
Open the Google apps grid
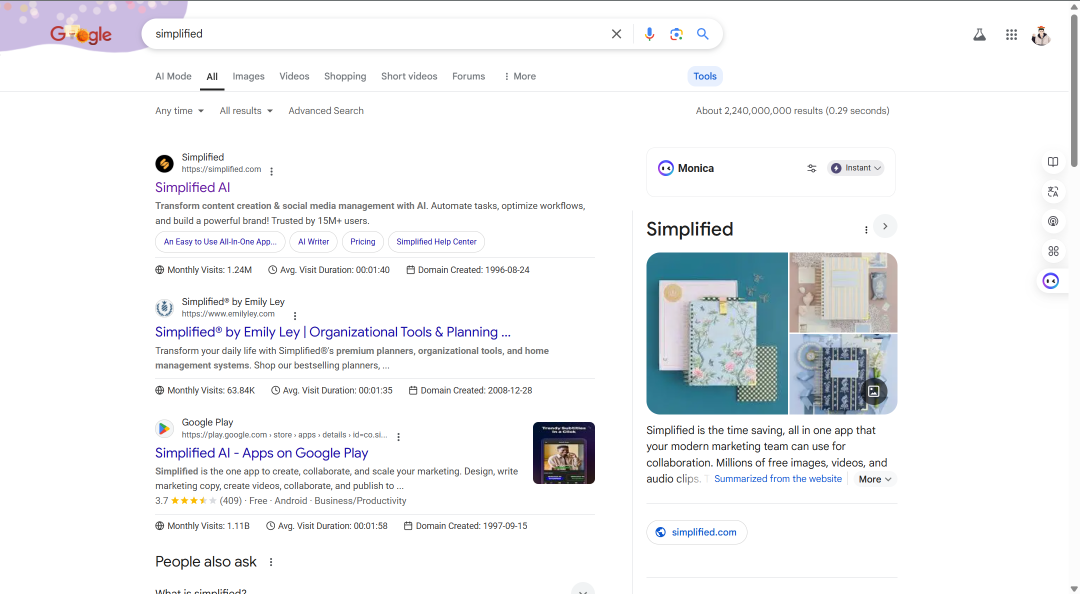point(1011,34)
